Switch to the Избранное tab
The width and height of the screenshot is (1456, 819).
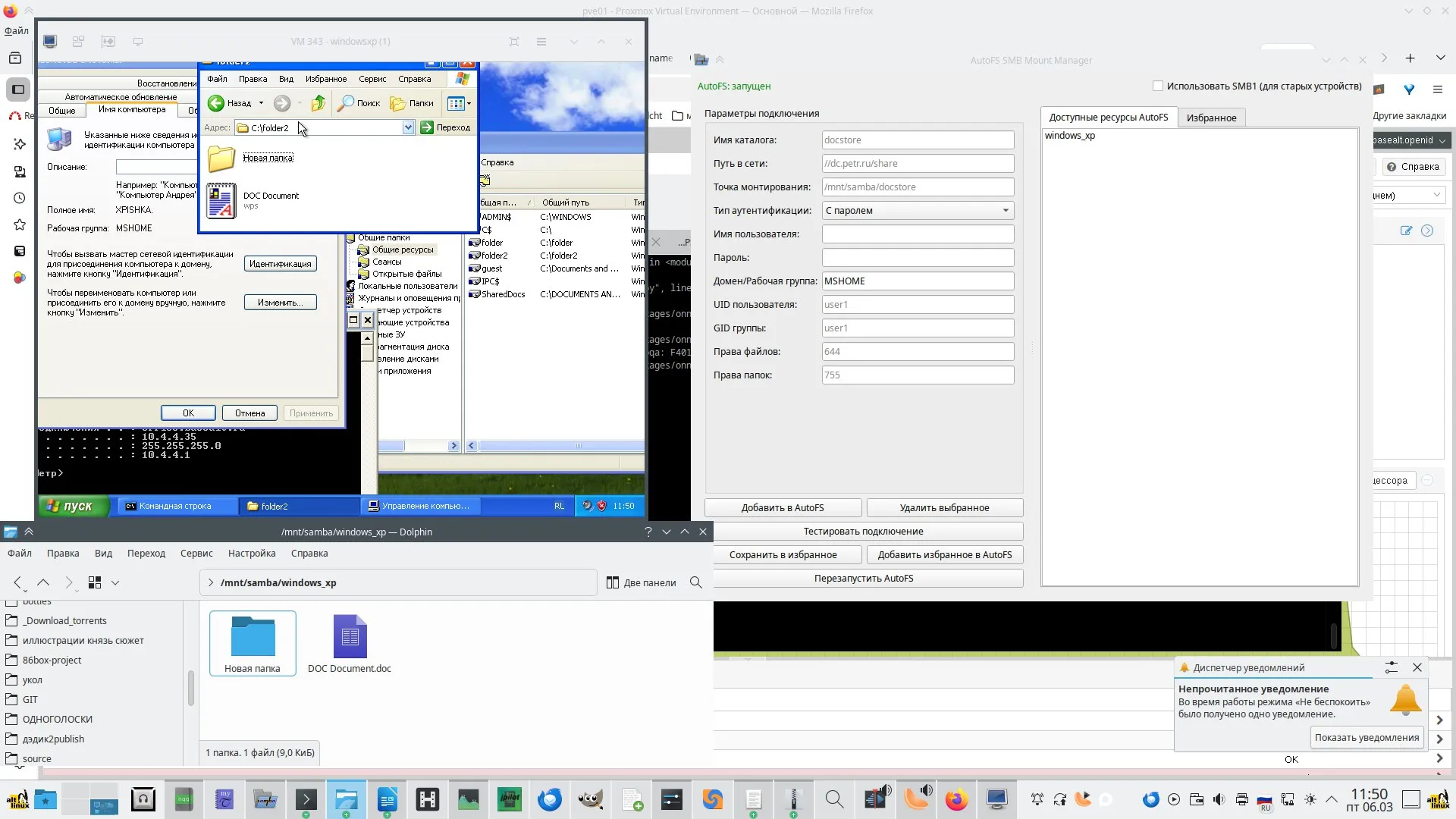[x=1211, y=118]
